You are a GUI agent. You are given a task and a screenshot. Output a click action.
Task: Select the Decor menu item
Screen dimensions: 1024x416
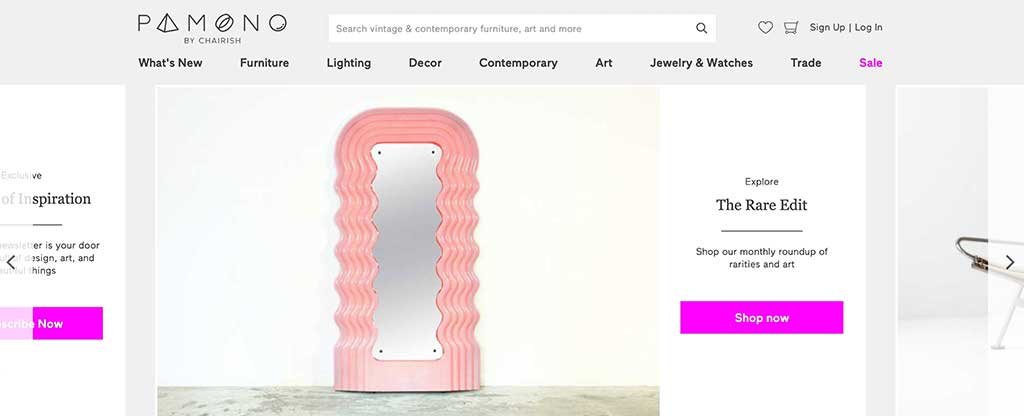point(425,63)
